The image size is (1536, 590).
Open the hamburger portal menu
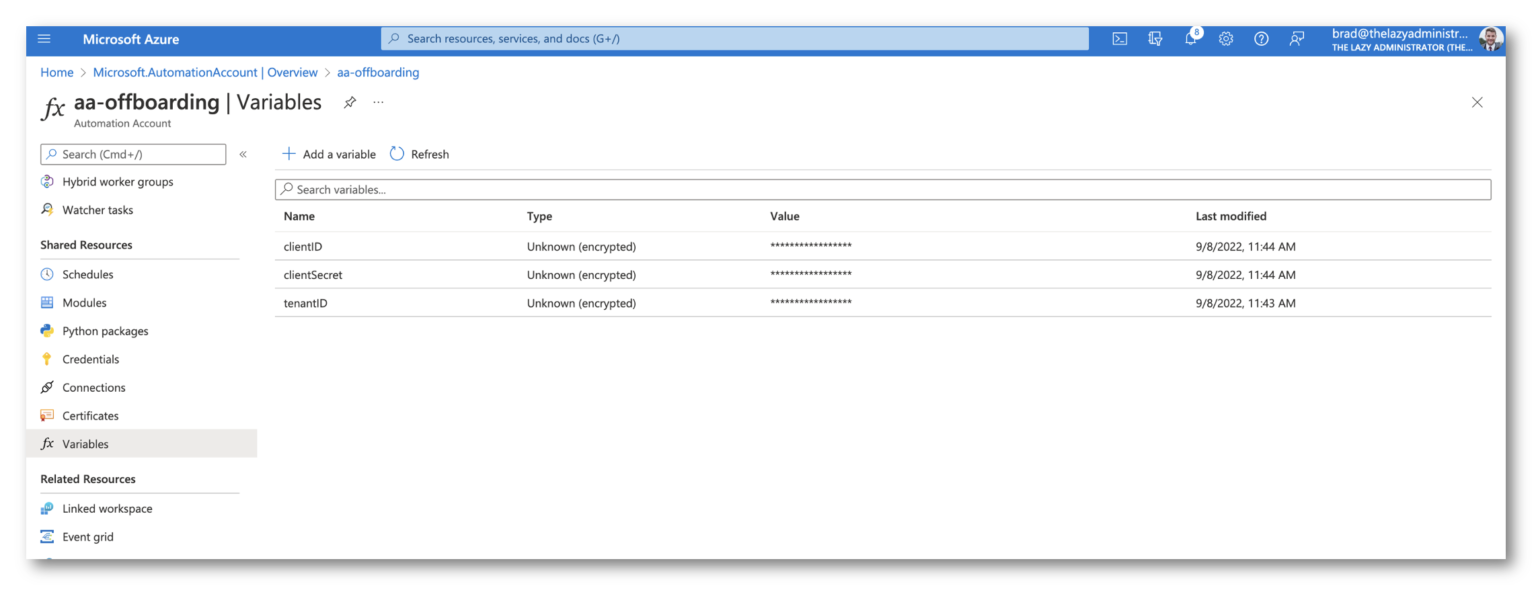(x=44, y=39)
